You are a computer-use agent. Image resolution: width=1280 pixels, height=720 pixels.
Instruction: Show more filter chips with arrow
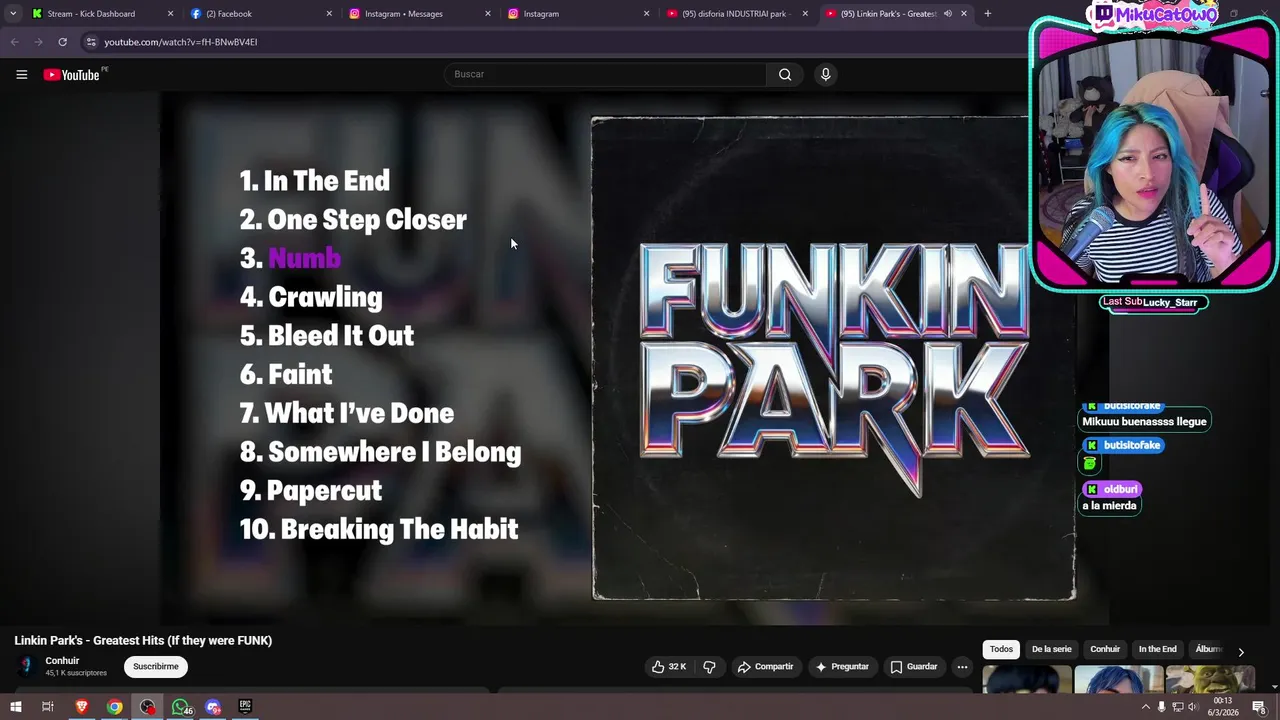1241,651
